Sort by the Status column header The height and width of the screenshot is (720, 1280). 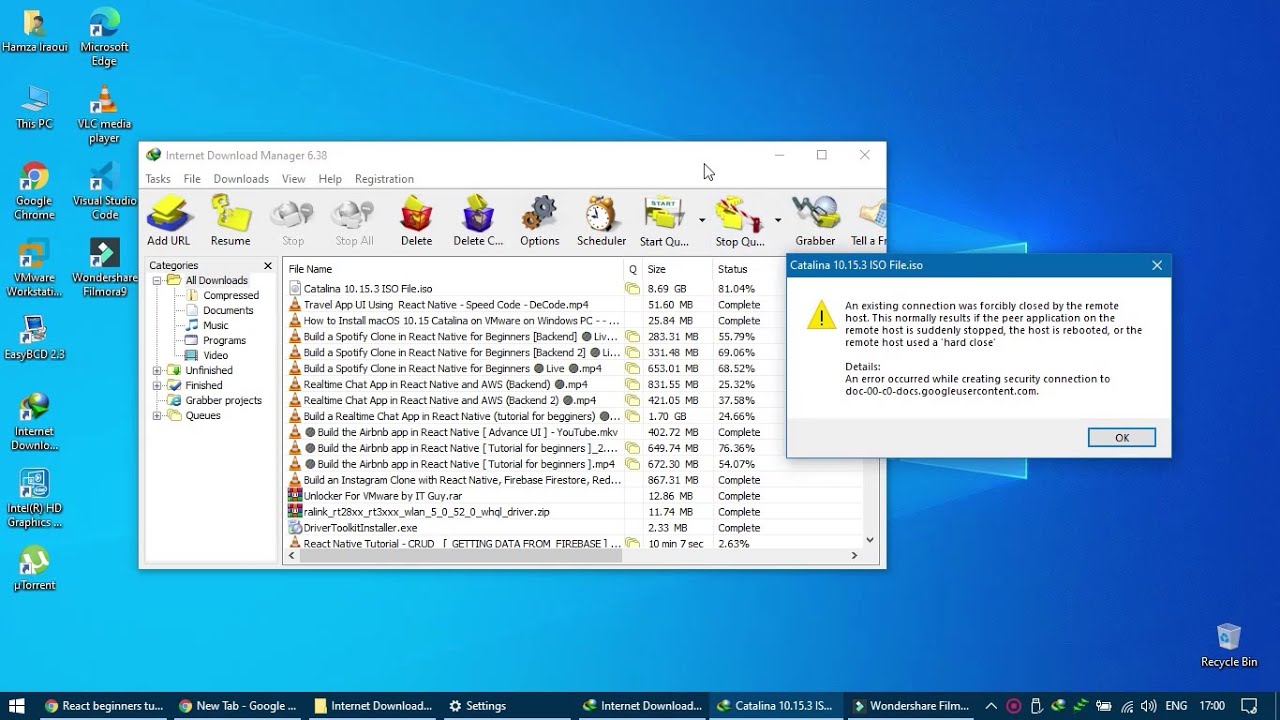coord(748,269)
